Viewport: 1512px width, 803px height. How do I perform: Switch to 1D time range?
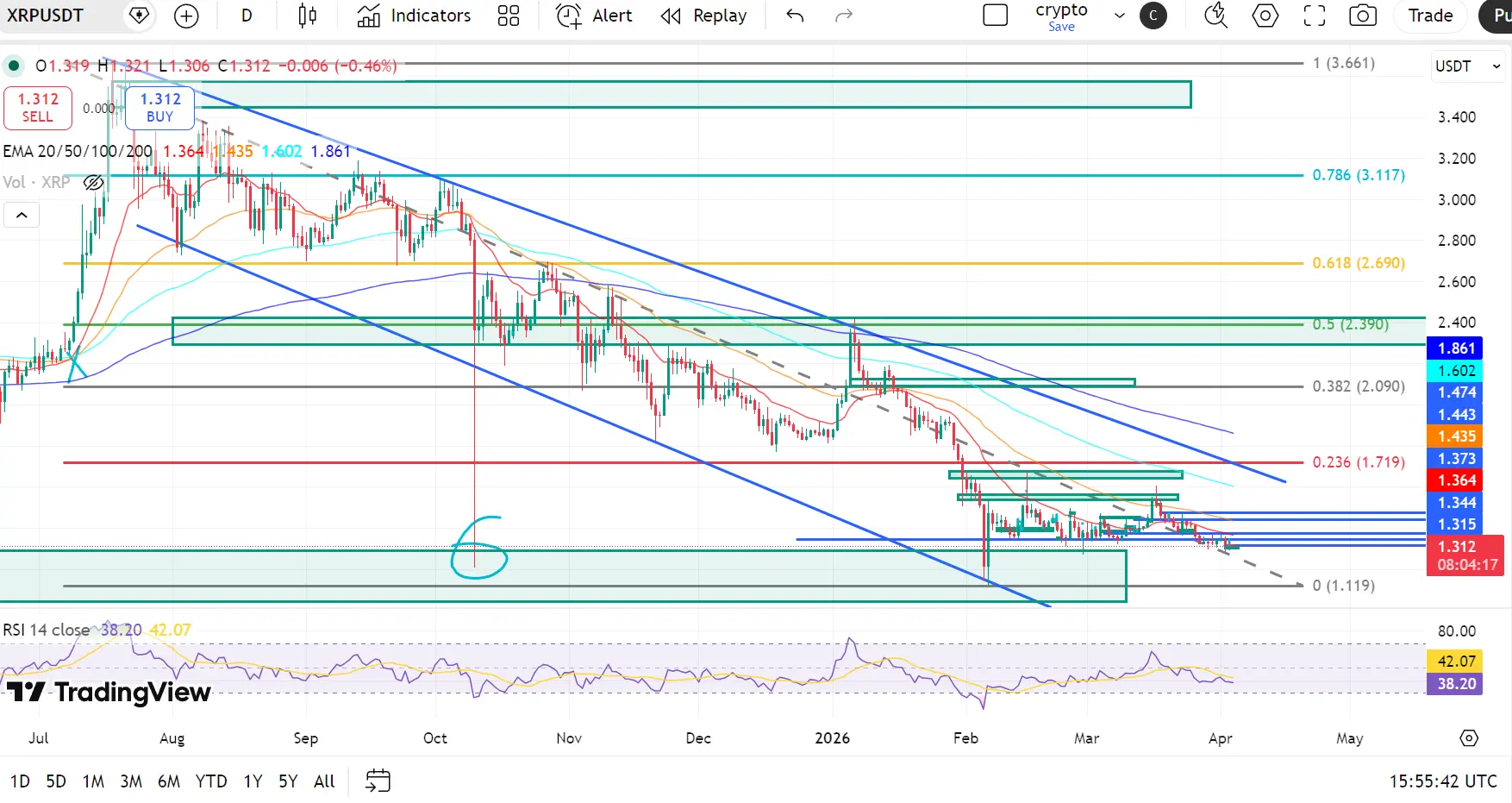click(x=20, y=781)
